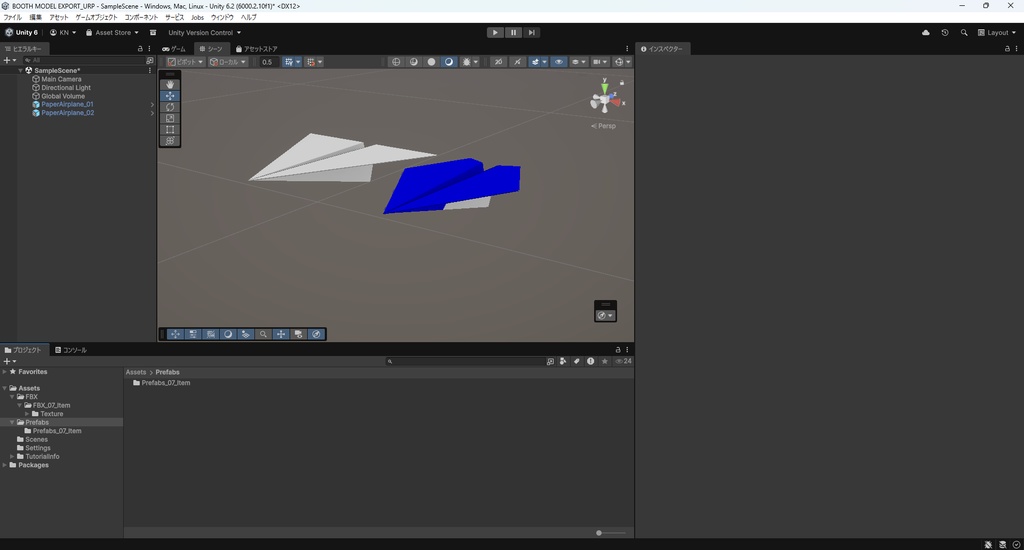The image size is (1024, 550).
Task: Switch to the アセットストア tab
Action: coord(257,49)
